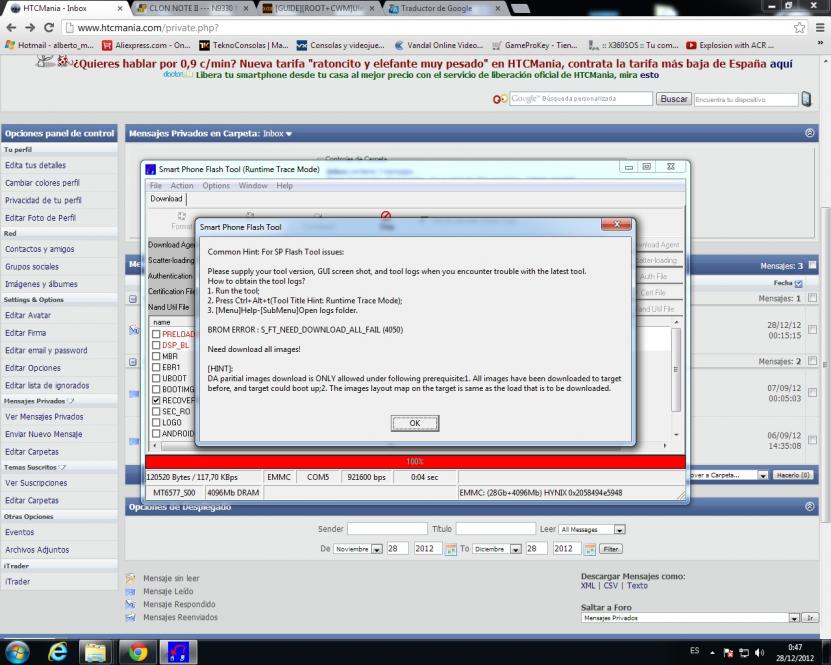The width and height of the screenshot is (831, 665).
Task: Click the phone device icon near search
Action: tap(806, 99)
